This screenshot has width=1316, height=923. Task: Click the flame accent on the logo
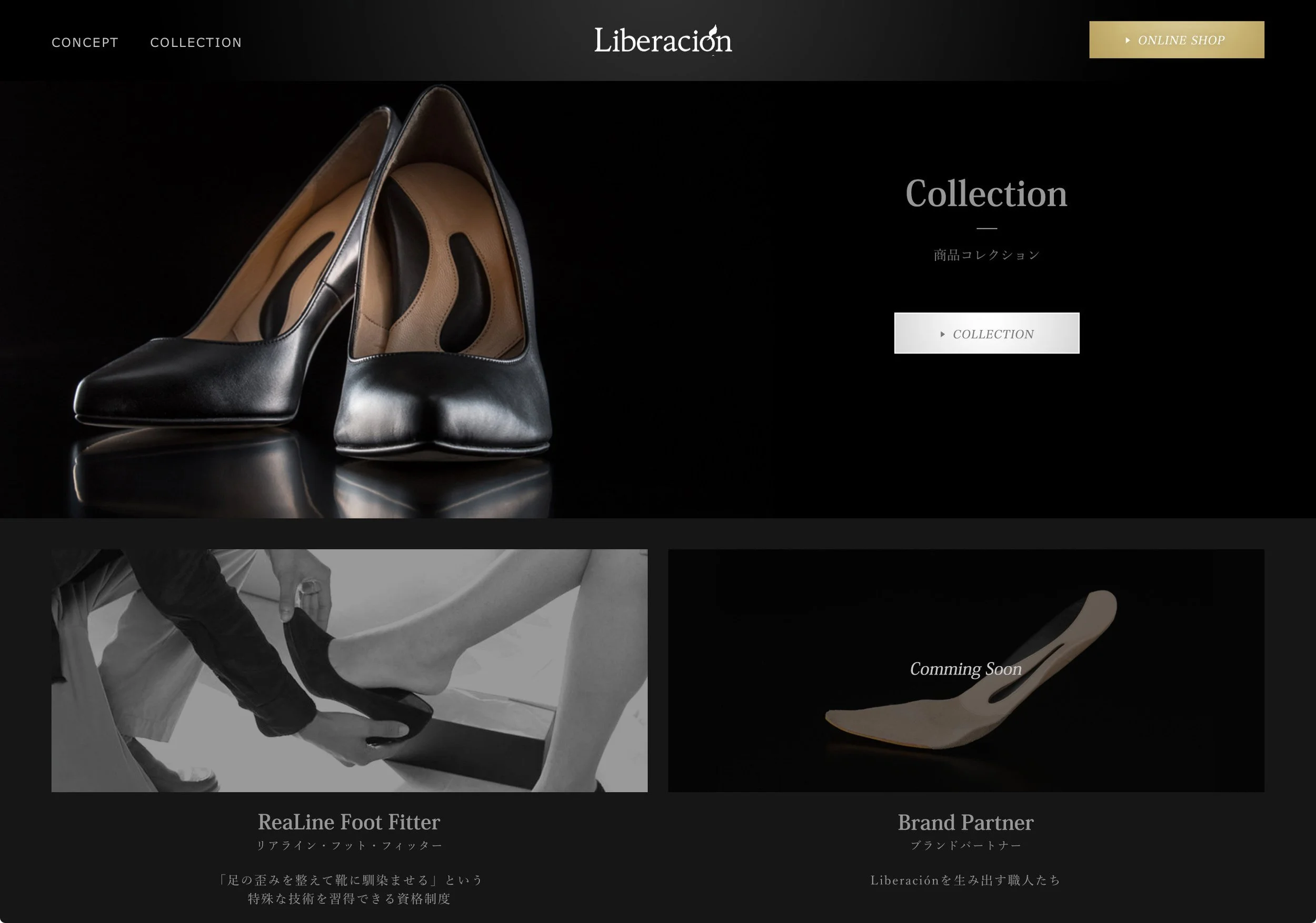[713, 31]
